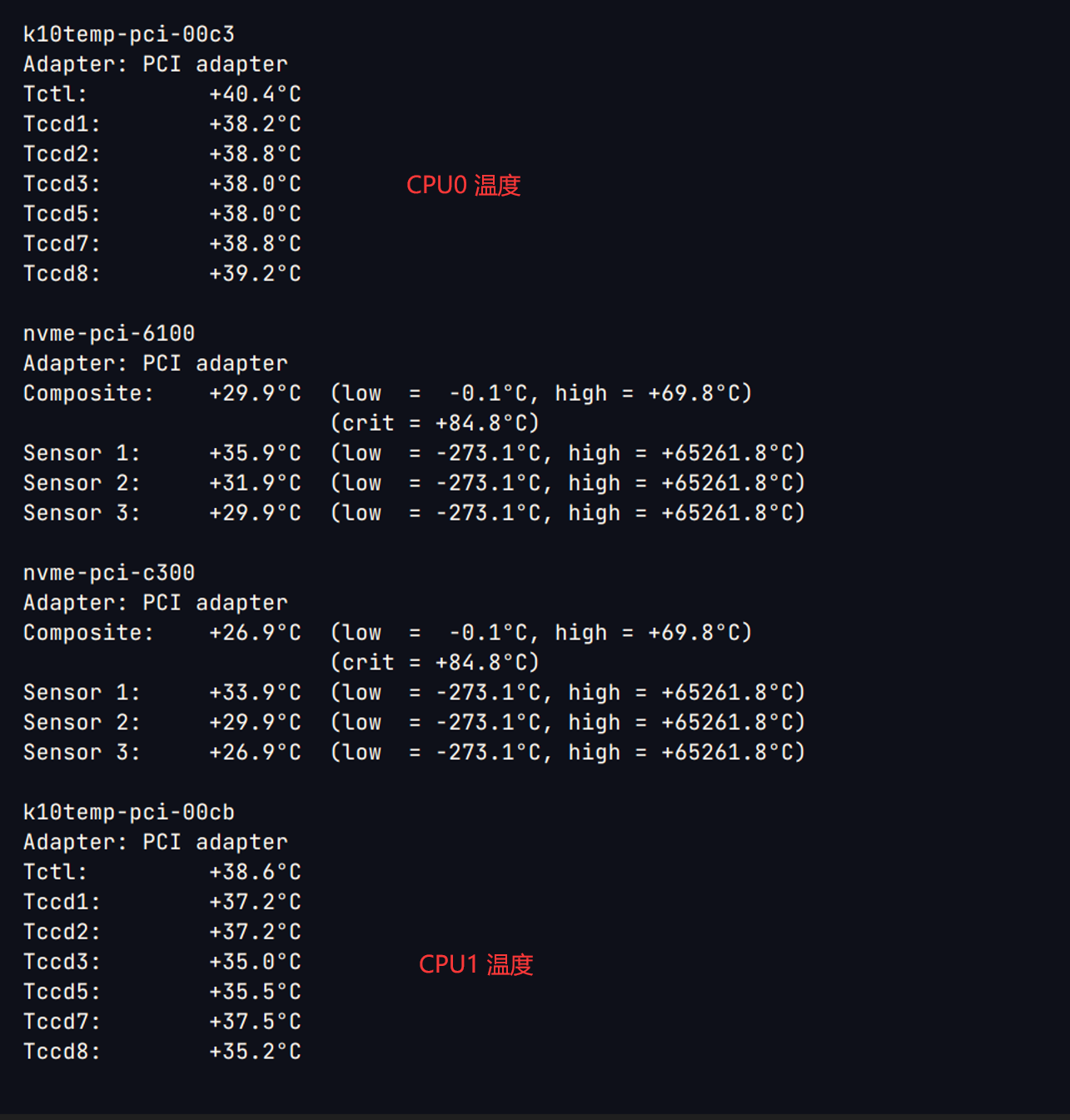Select the first Tctl +40.4°C reading

click(255, 94)
